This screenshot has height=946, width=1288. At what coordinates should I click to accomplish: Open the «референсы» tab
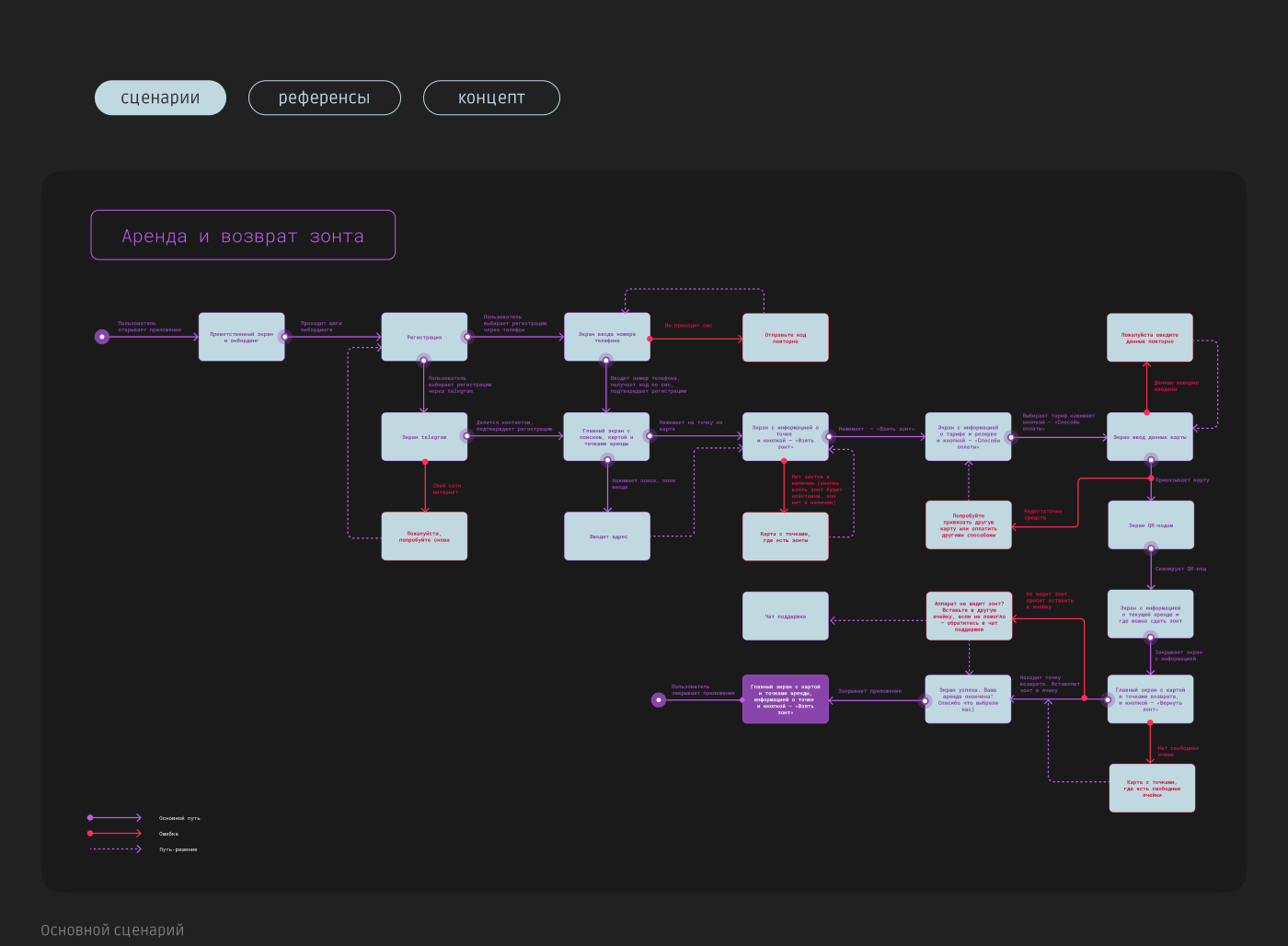324,98
